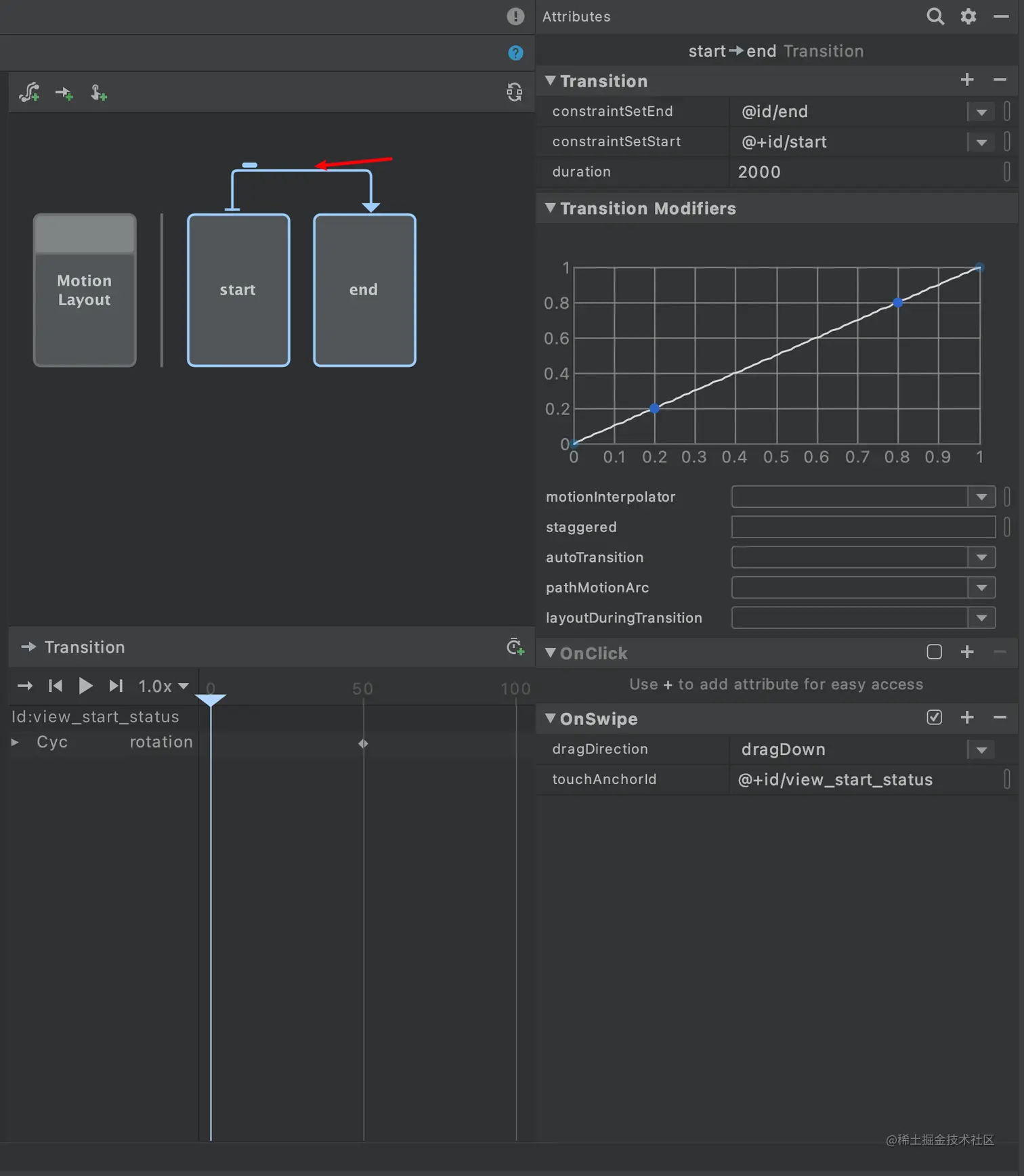Click the duration value field
1024x1176 pixels.
pyautogui.click(x=864, y=172)
